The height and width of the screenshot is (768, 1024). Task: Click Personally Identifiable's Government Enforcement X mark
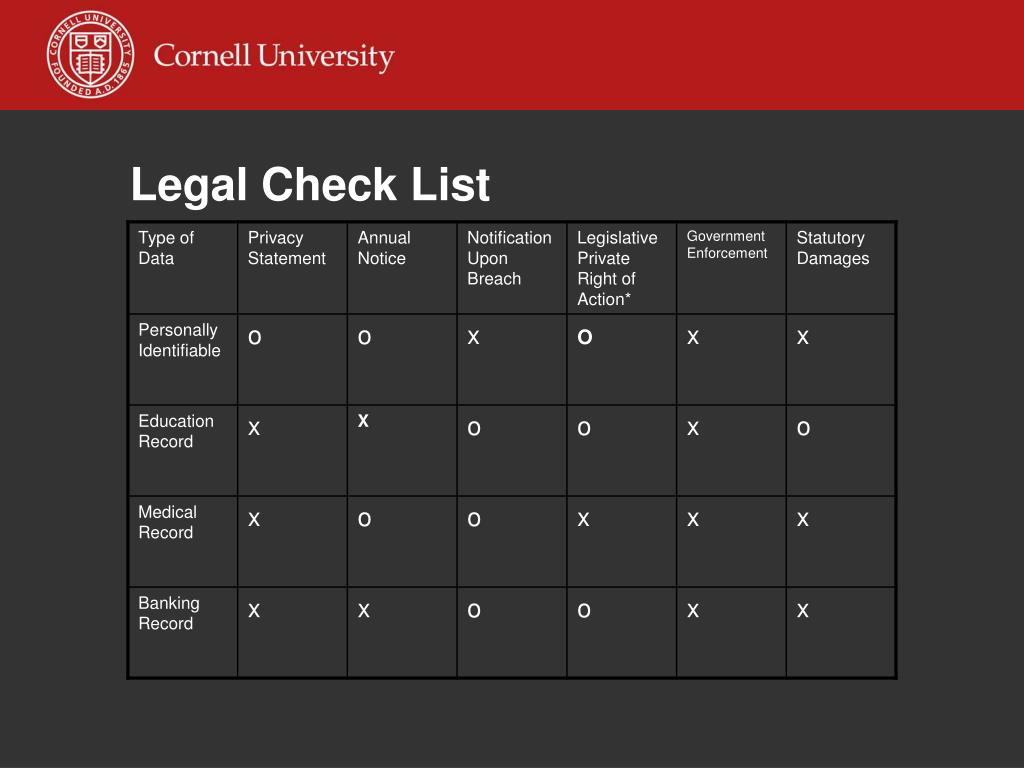[693, 338]
